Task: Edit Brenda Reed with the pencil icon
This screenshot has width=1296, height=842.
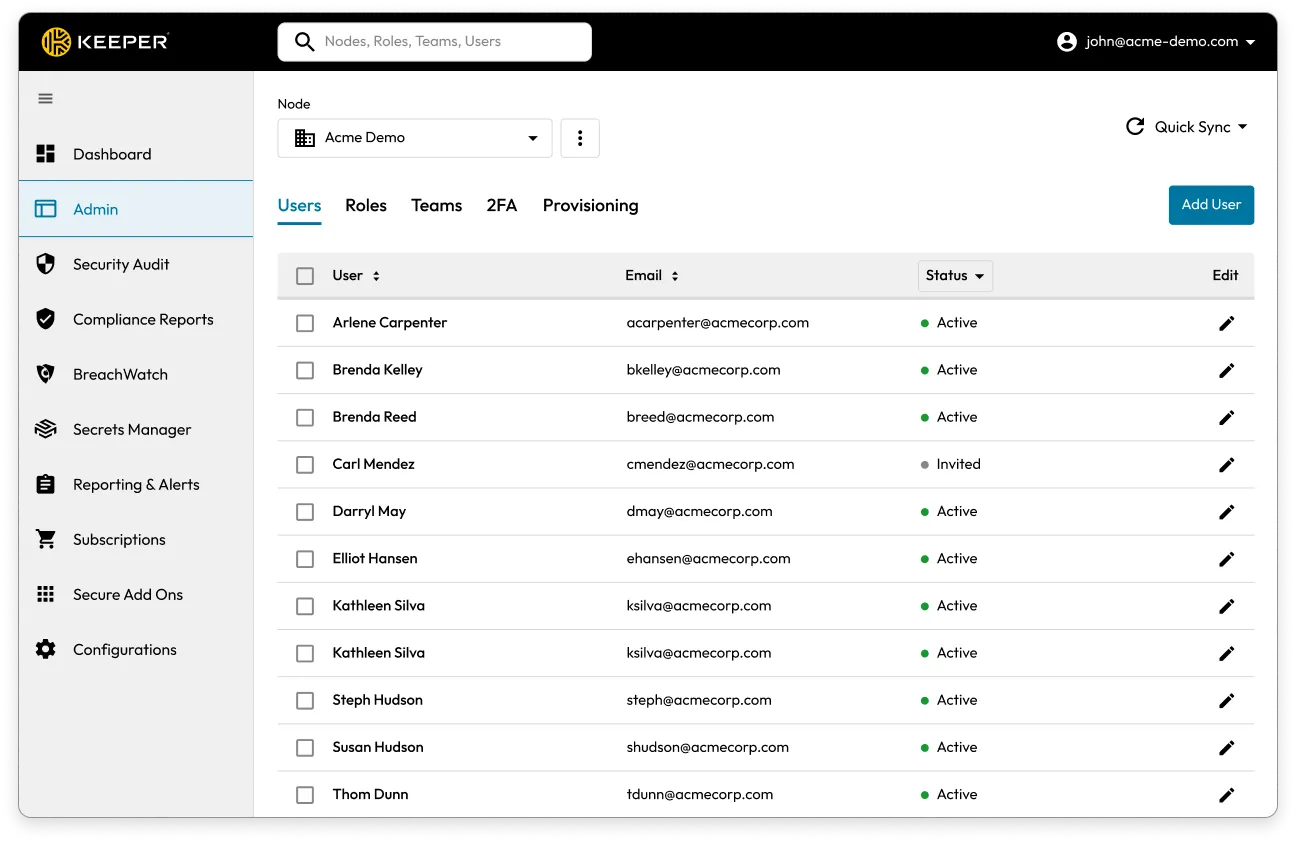Action: point(1227,417)
